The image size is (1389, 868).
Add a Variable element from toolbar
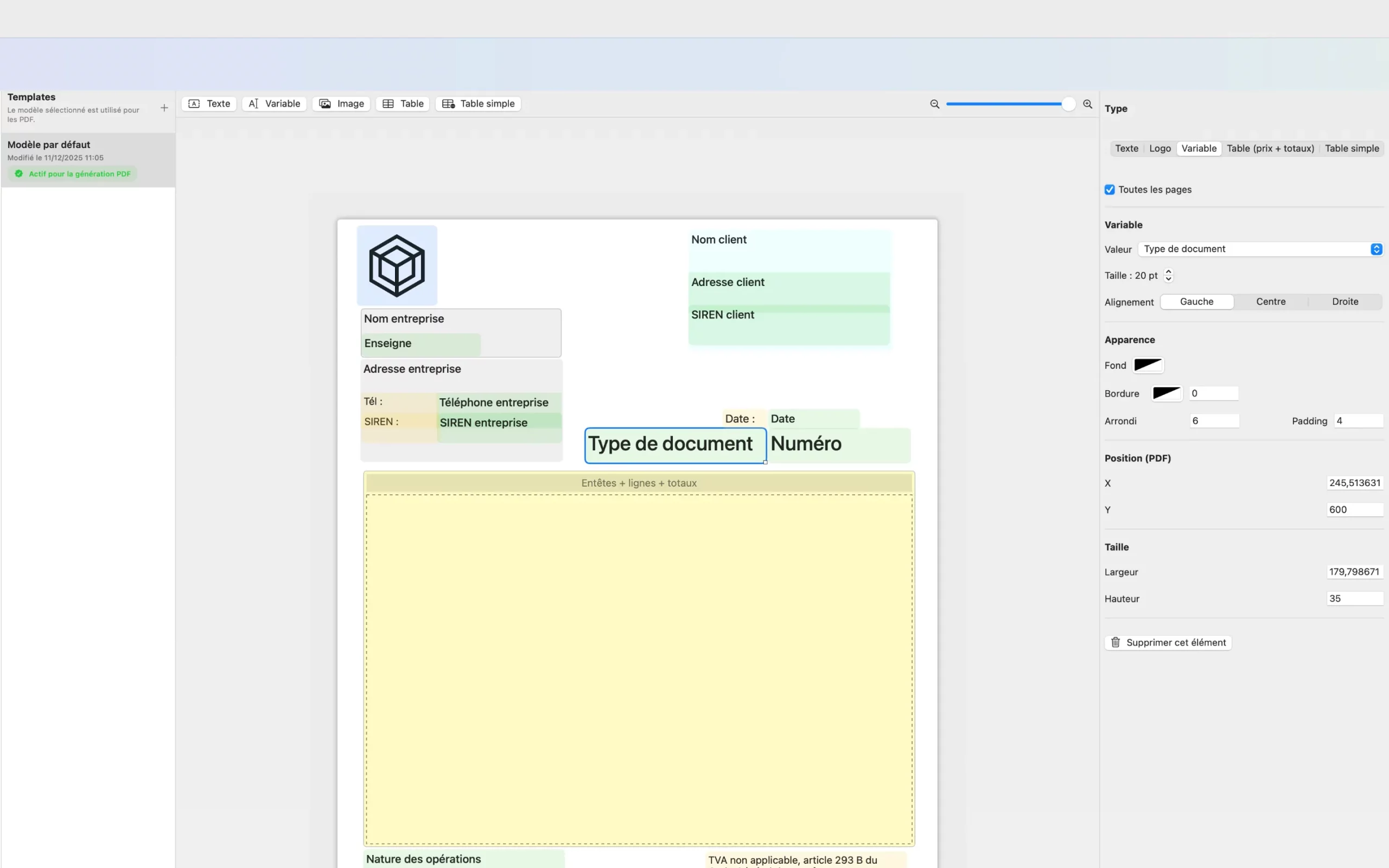coord(275,104)
